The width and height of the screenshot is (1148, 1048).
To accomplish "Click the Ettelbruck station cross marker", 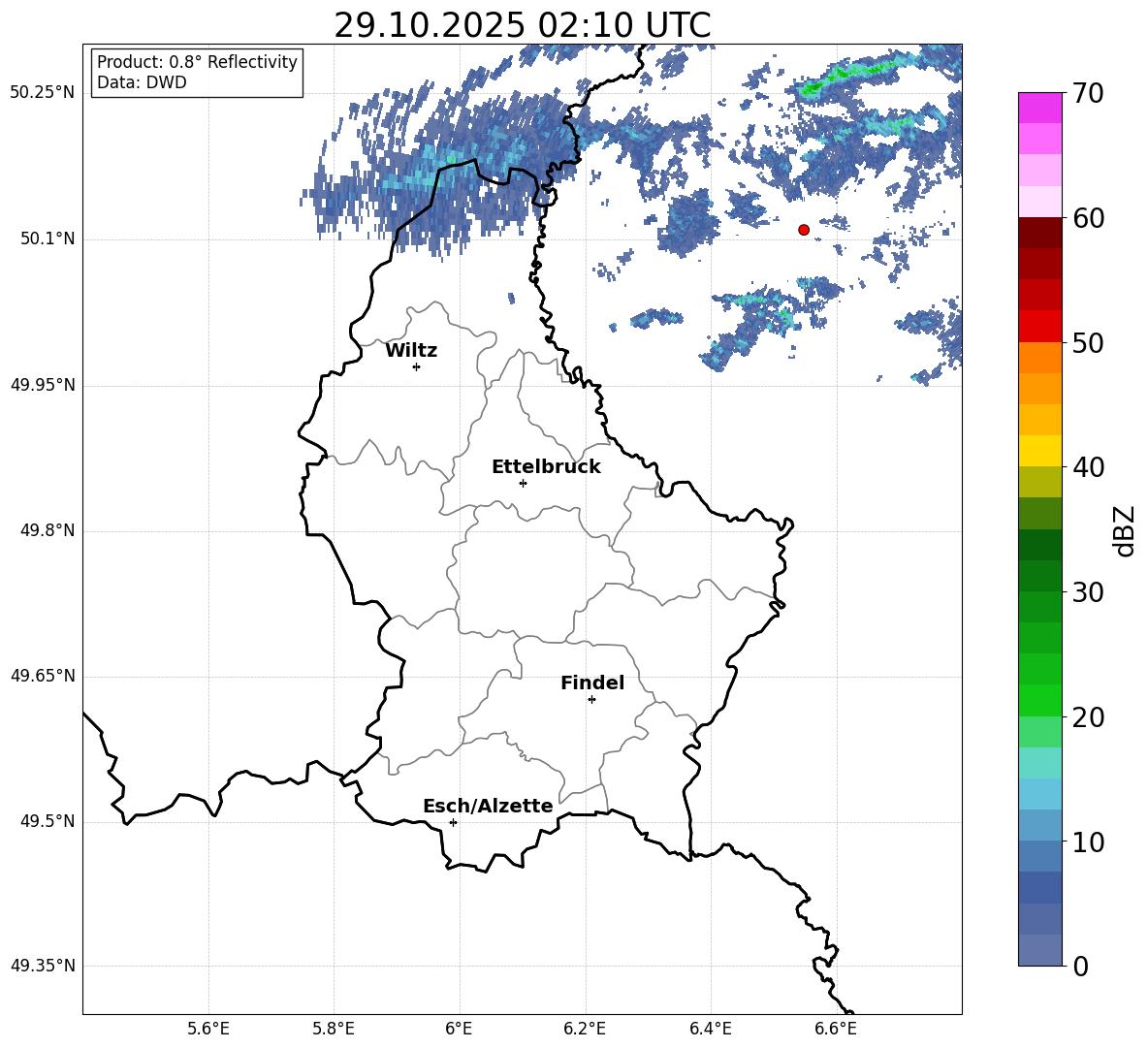I will tap(523, 483).
